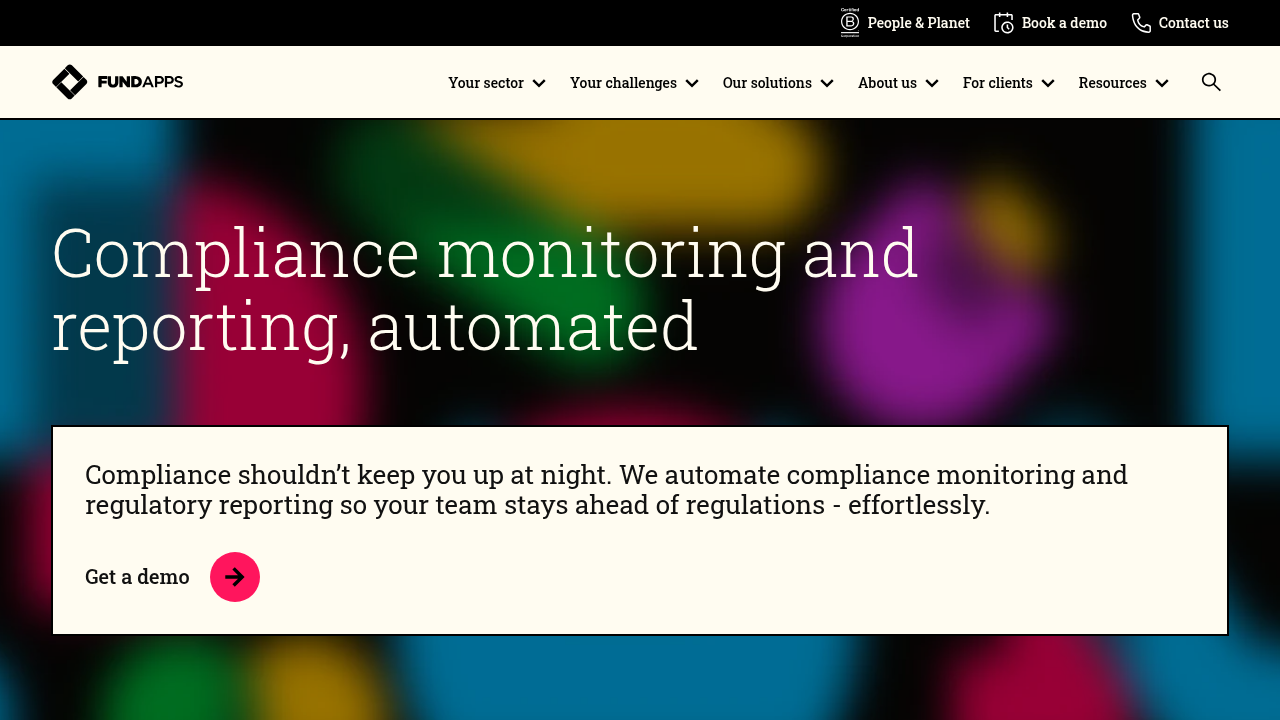Click the phone handset icon
The height and width of the screenshot is (720, 1280).
1141,22
